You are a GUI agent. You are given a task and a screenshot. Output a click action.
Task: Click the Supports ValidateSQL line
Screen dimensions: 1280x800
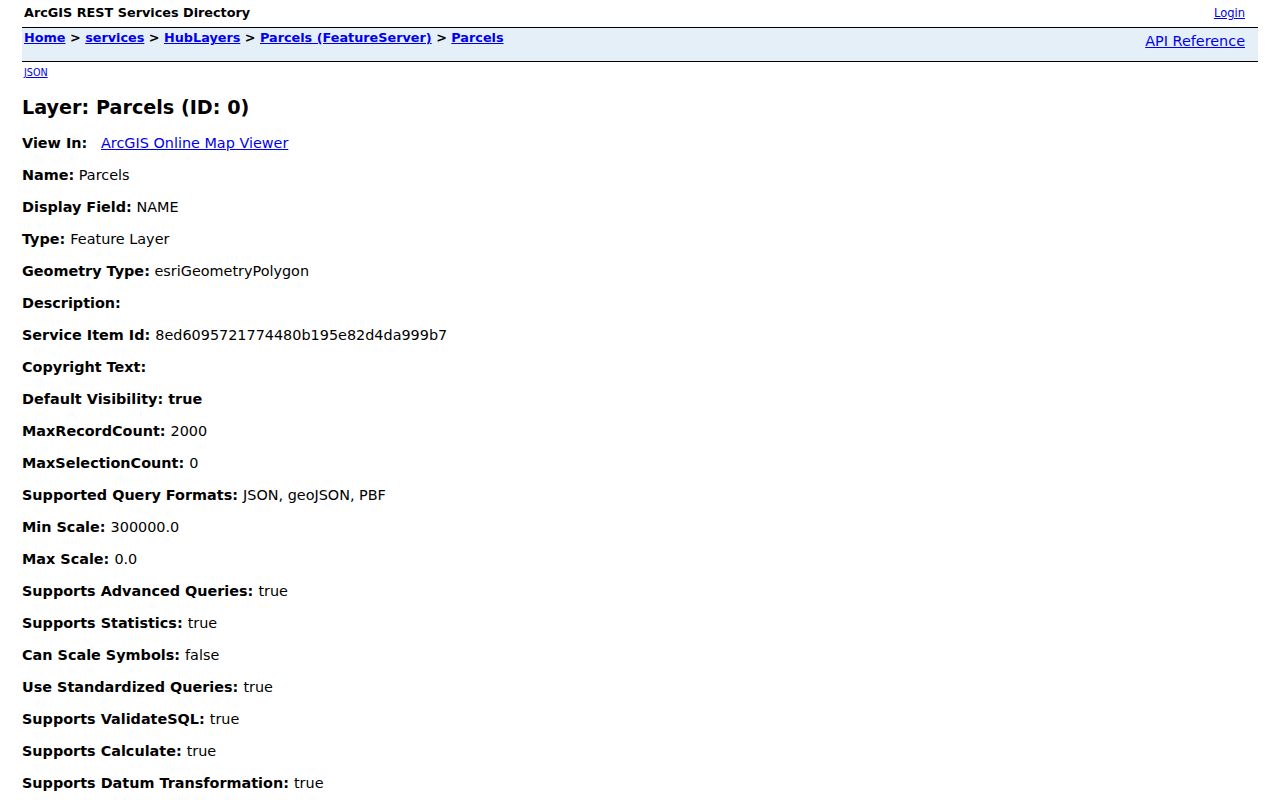tap(131, 719)
